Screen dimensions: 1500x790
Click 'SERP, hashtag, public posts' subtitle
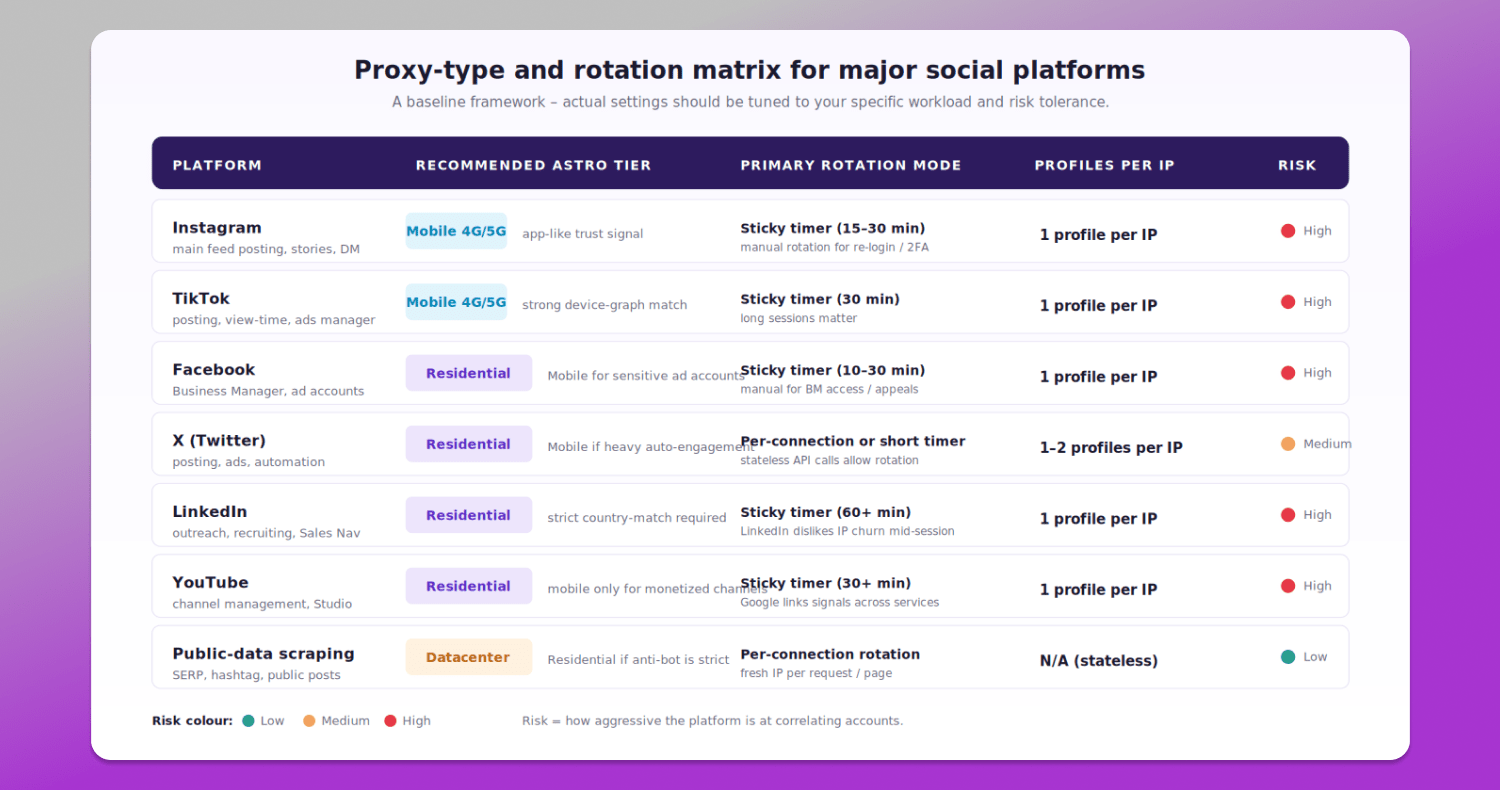pyautogui.click(x=256, y=675)
